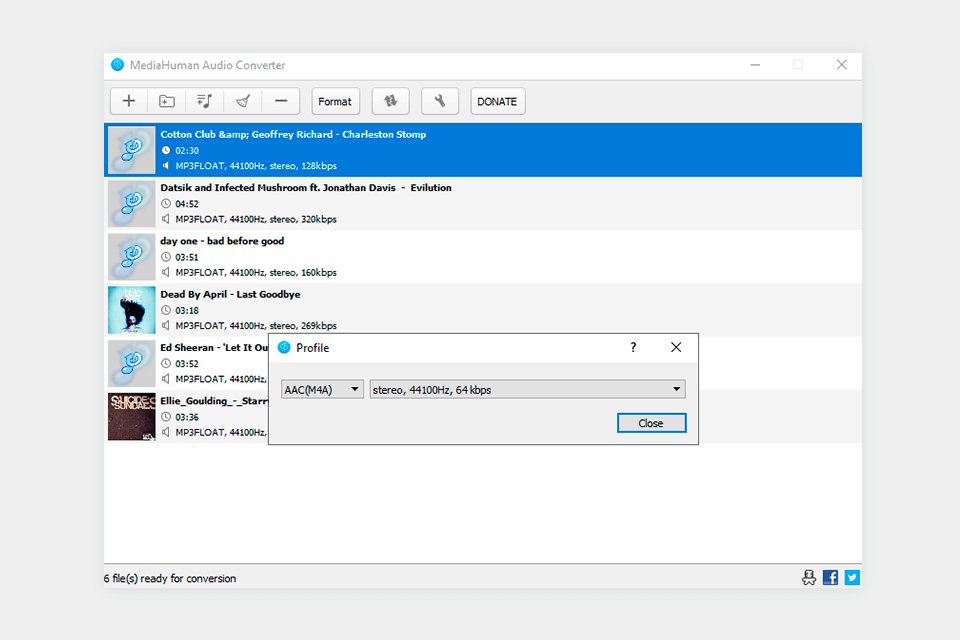Close the Profile dialog via Close button
960x640 pixels.
[651, 423]
